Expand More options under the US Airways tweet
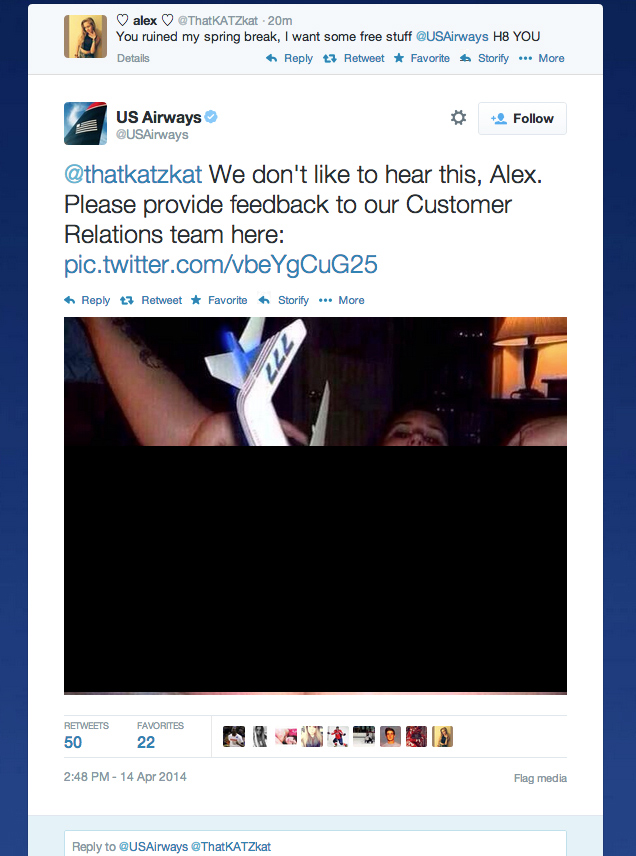 click(x=342, y=300)
